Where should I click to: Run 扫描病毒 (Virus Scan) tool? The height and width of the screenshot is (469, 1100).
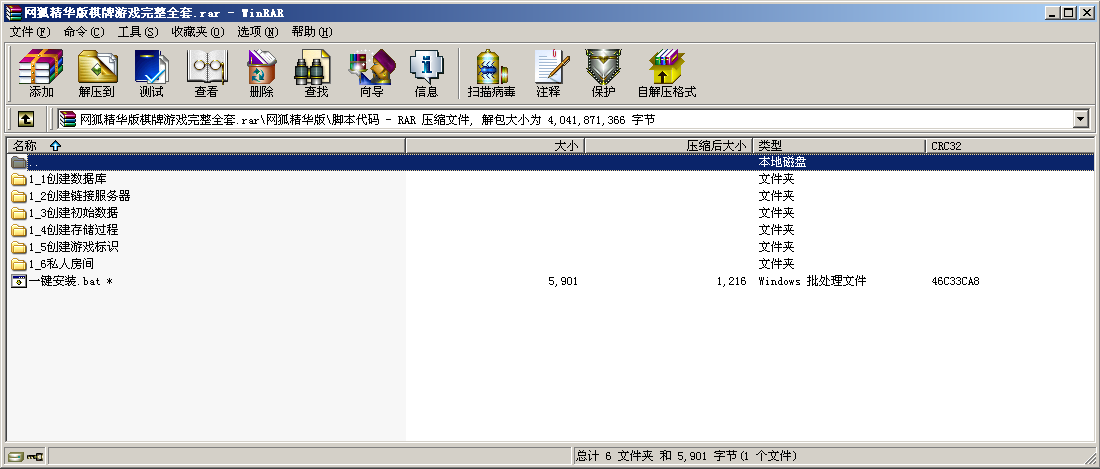coord(491,74)
